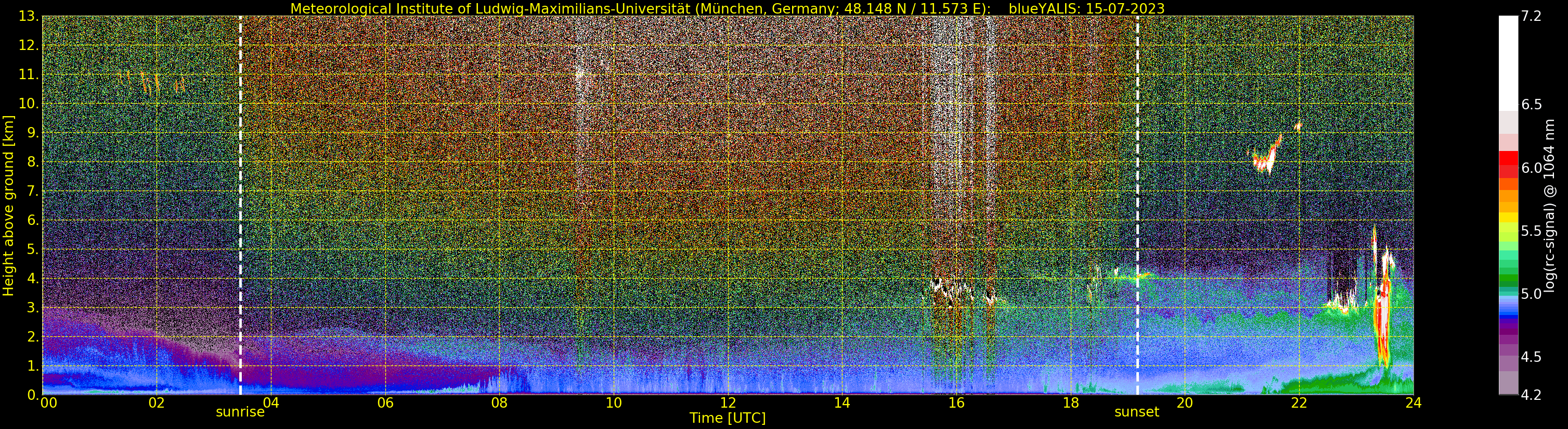
Task: Click the red band of the colorbar near 6.0
Action: [1508, 165]
